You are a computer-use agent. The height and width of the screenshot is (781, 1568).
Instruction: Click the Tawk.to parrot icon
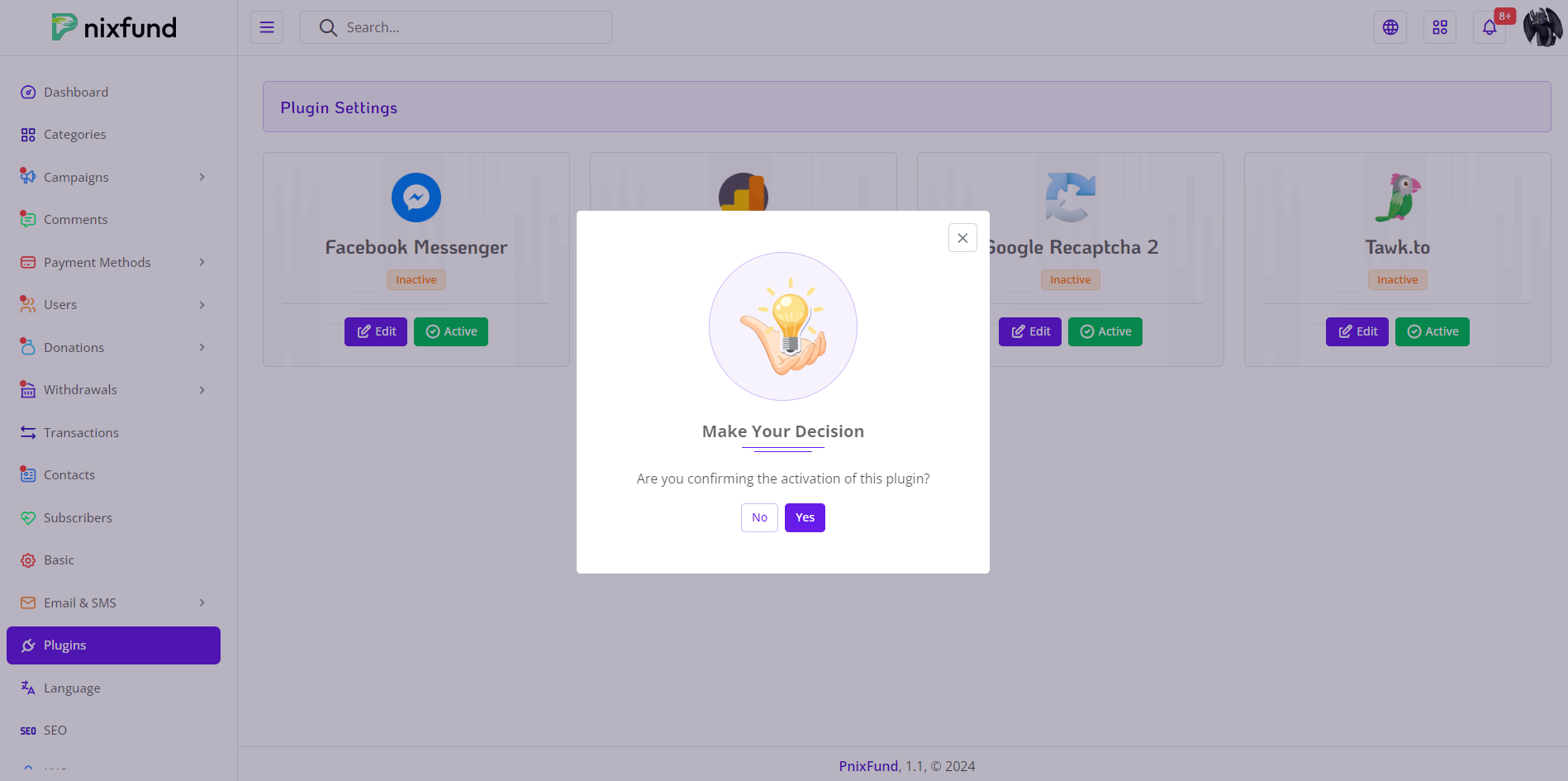coord(1397,198)
